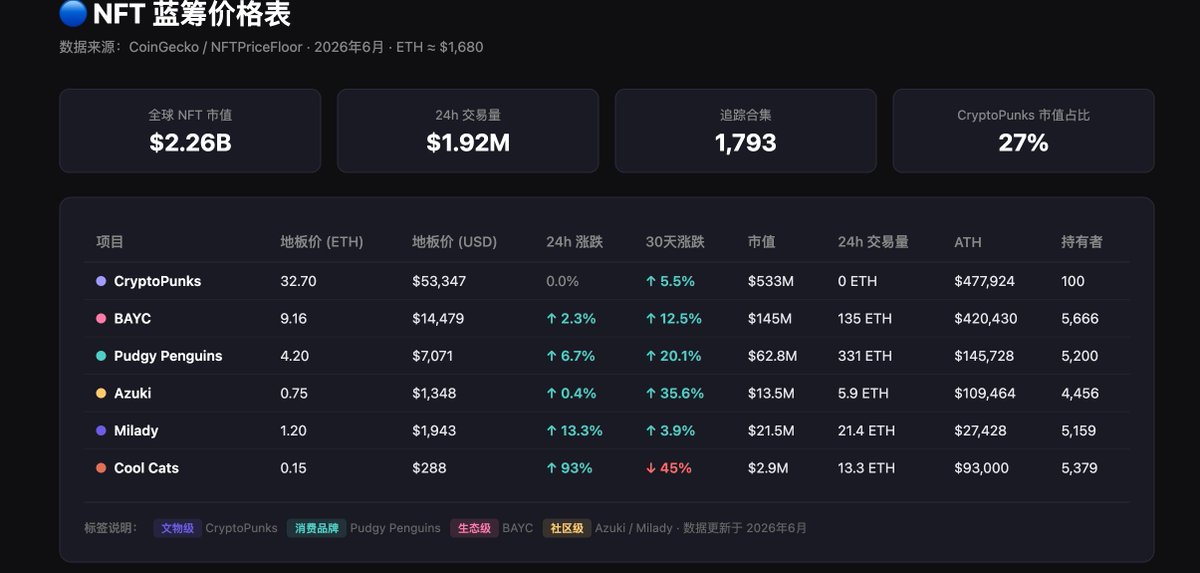This screenshot has height=573, width=1200.
Task: Select the $145M market cap value
Action: pyautogui.click(x=770, y=318)
